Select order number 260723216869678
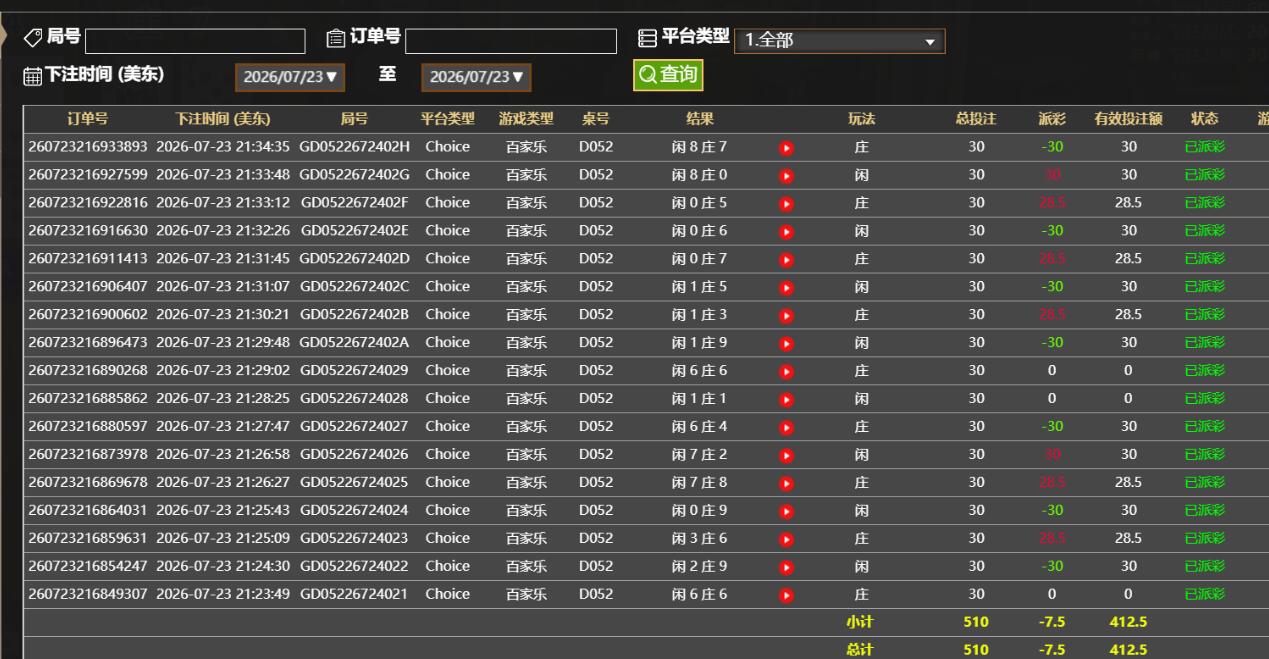The width and height of the screenshot is (1269, 659). [88, 483]
